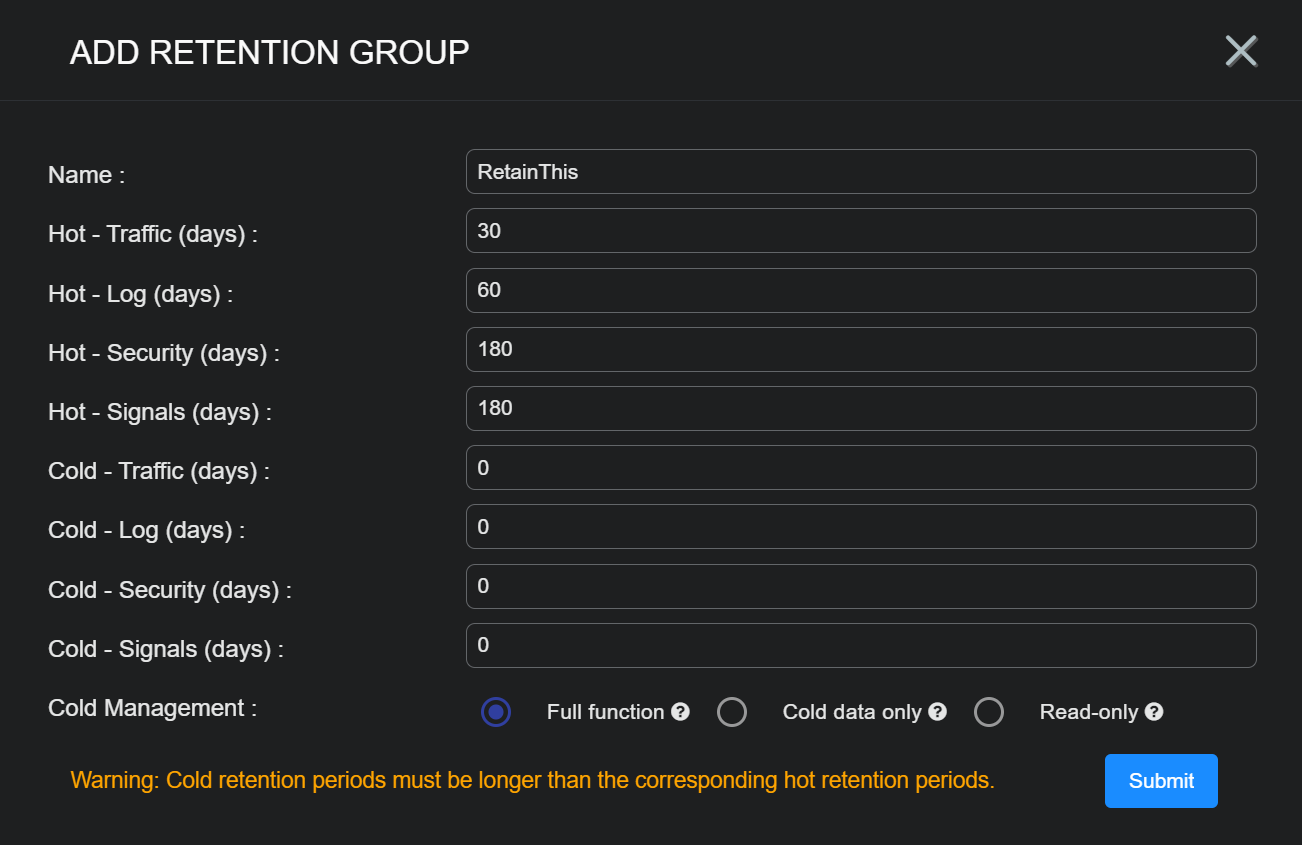This screenshot has width=1302, height=845.
Task: Click help icon next to Read-only
Action: pyautogui.click(x=1154, y=712)
